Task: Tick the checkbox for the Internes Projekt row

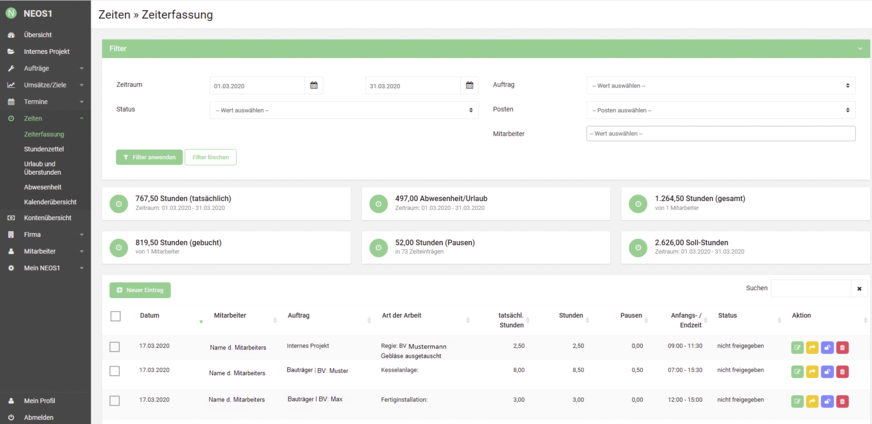Action: click(x=115, y=347)
